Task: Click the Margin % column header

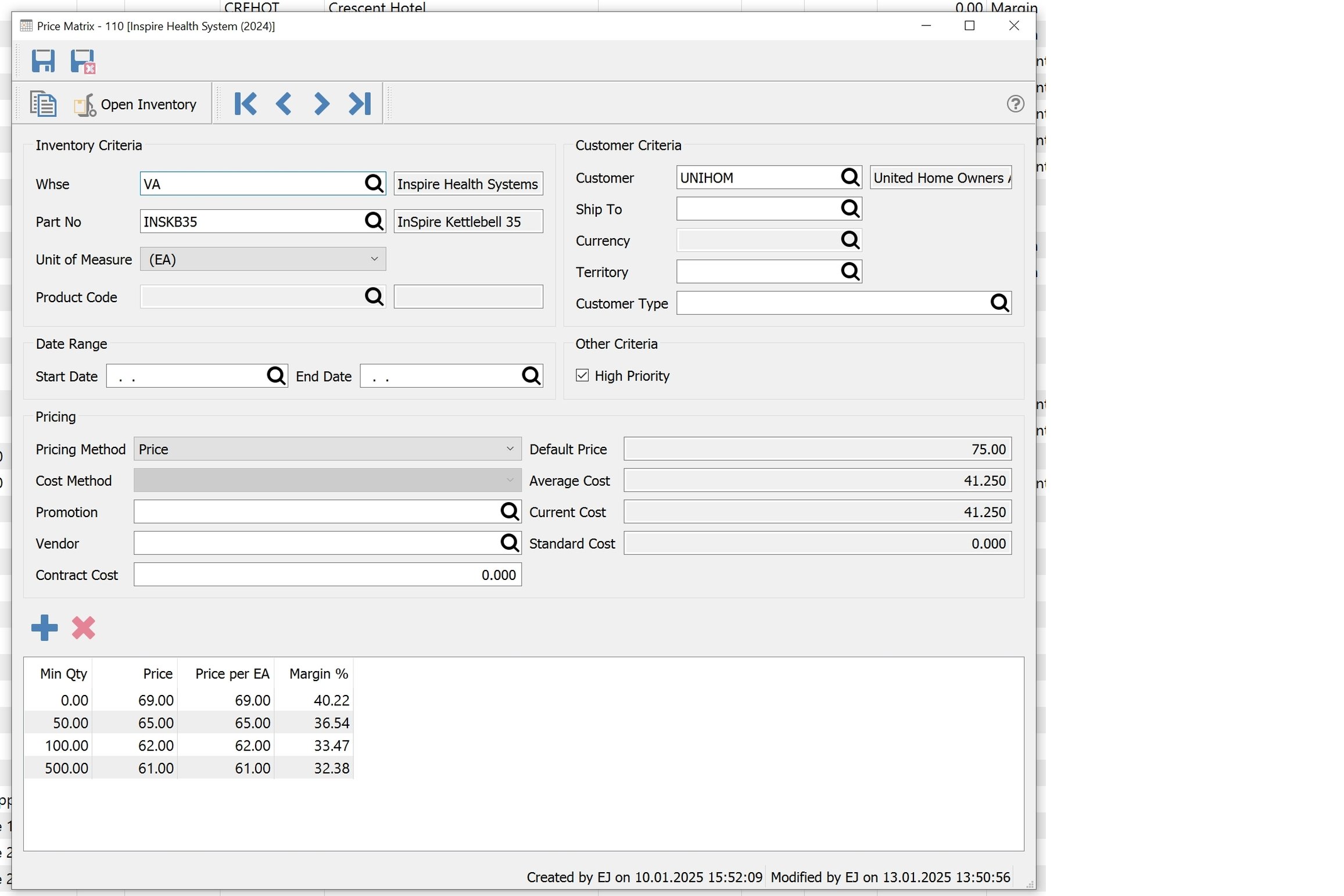Action: [314, 673]
